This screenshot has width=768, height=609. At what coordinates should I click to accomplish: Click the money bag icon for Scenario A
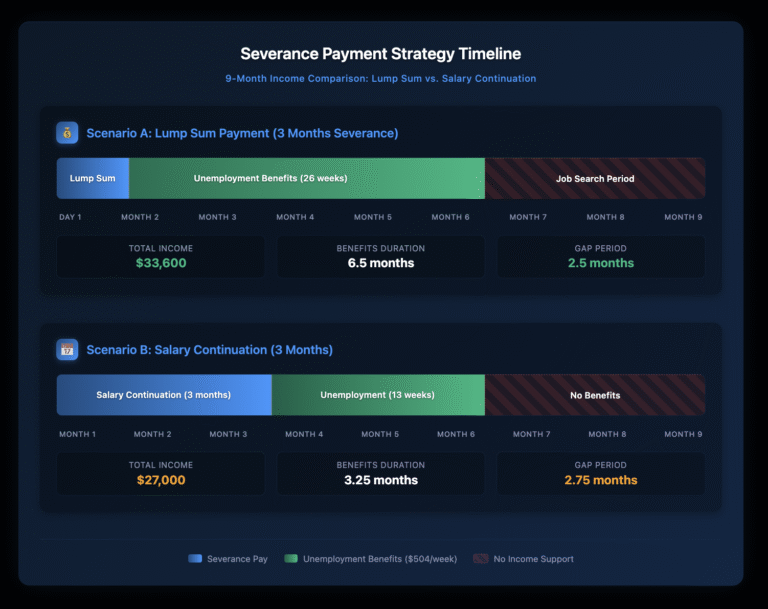67,133
